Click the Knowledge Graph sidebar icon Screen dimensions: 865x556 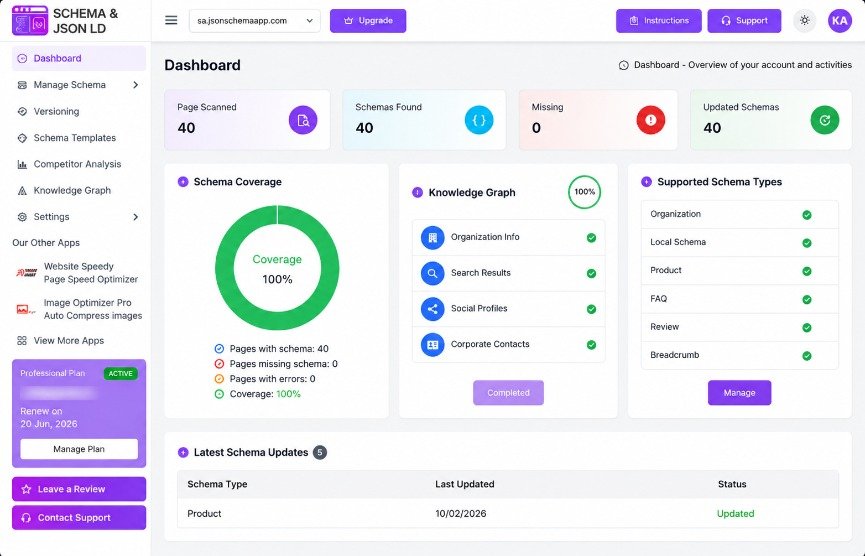pos(22,191)
